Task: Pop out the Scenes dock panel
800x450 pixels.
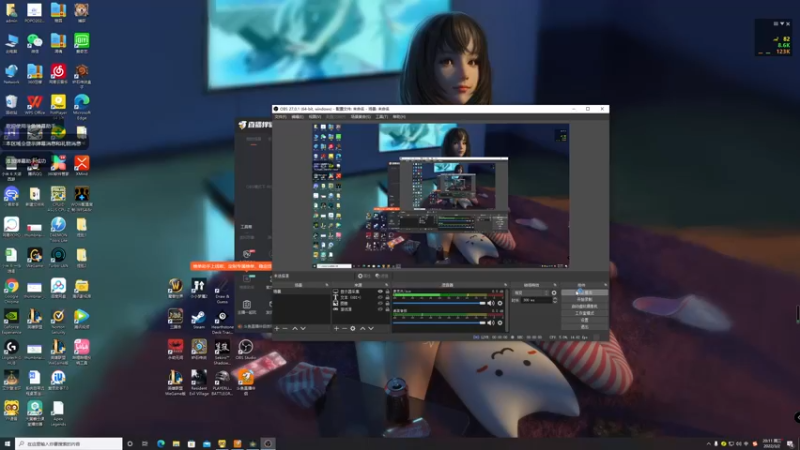Action: [x=327, y=285]
